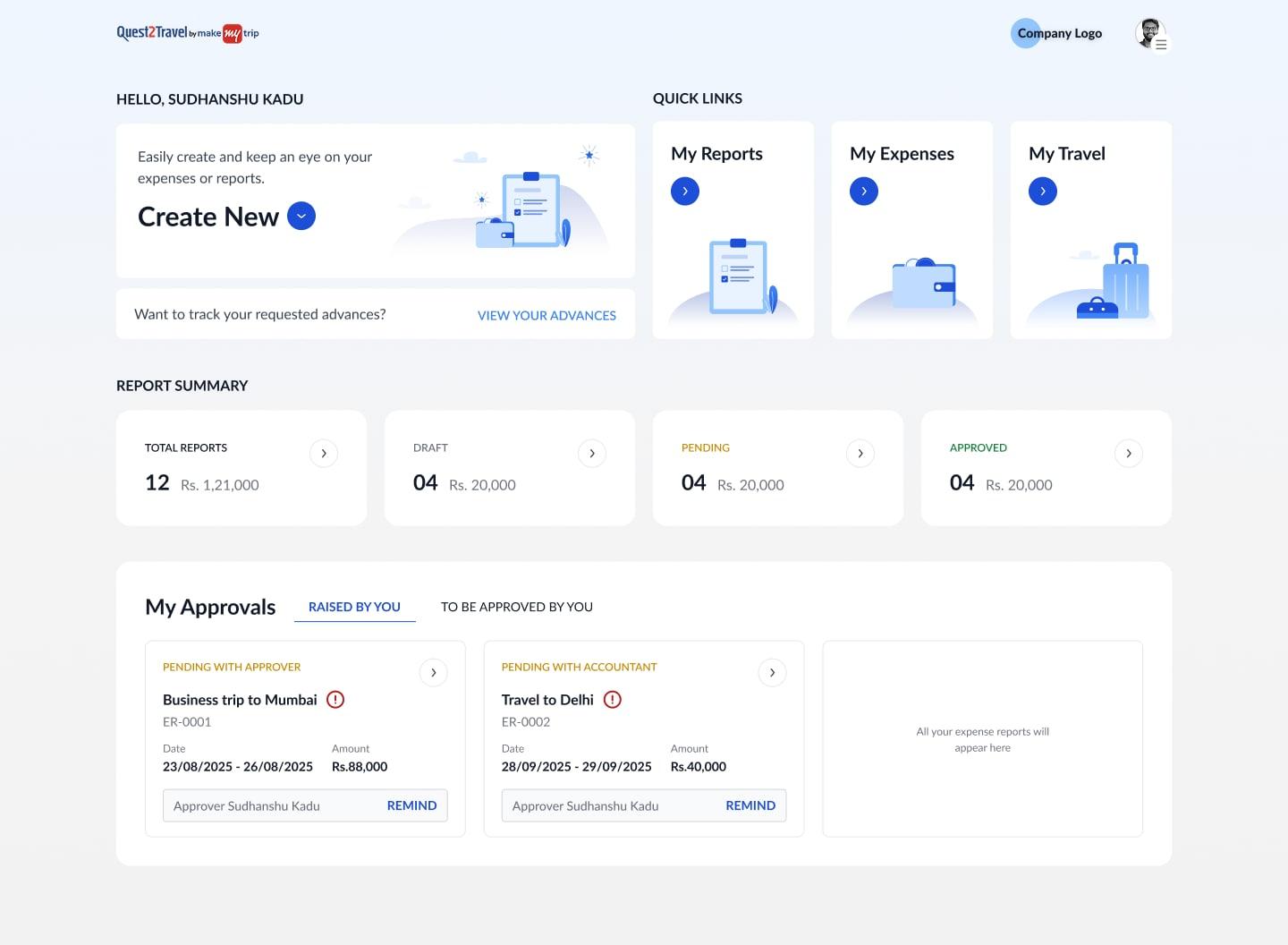1288x945 pixels.
Task: Remind approver for report ER-0002
Action: point(750,805)
